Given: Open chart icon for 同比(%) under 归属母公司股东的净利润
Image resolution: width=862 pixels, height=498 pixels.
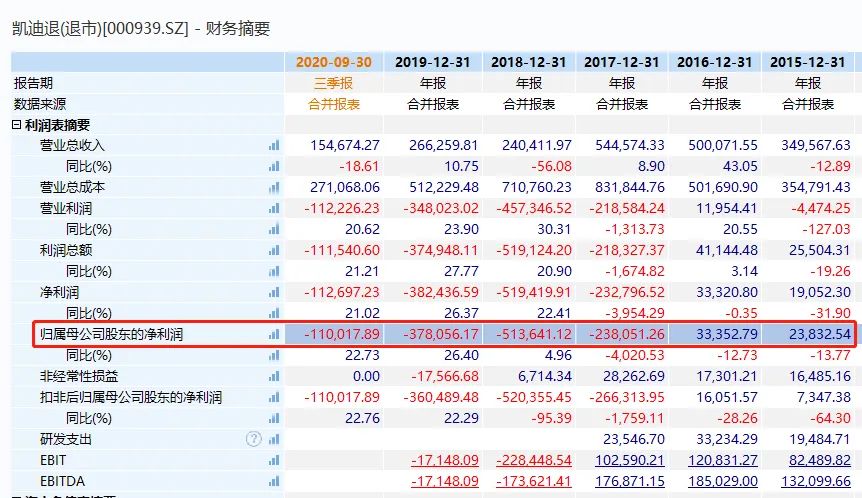Looking at the screenshot, I should pos(274,355).
